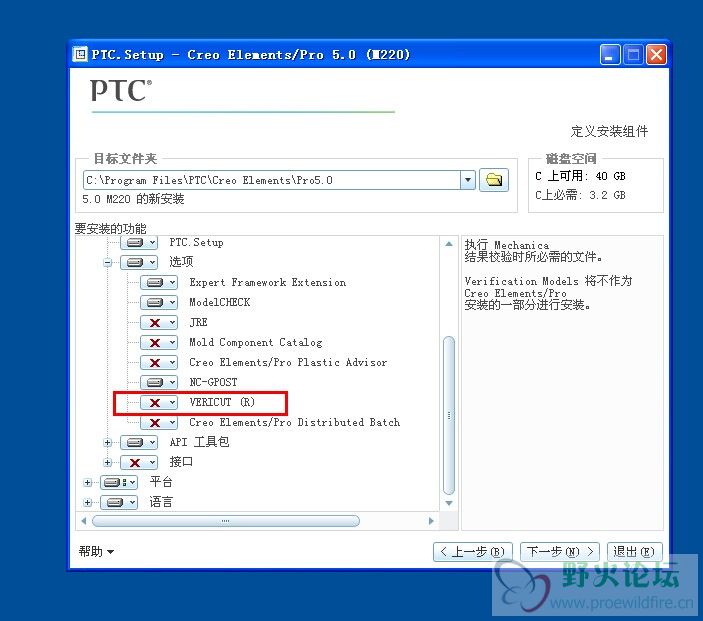Open install state dropdown for NC-GPOST

click(159, 382)
